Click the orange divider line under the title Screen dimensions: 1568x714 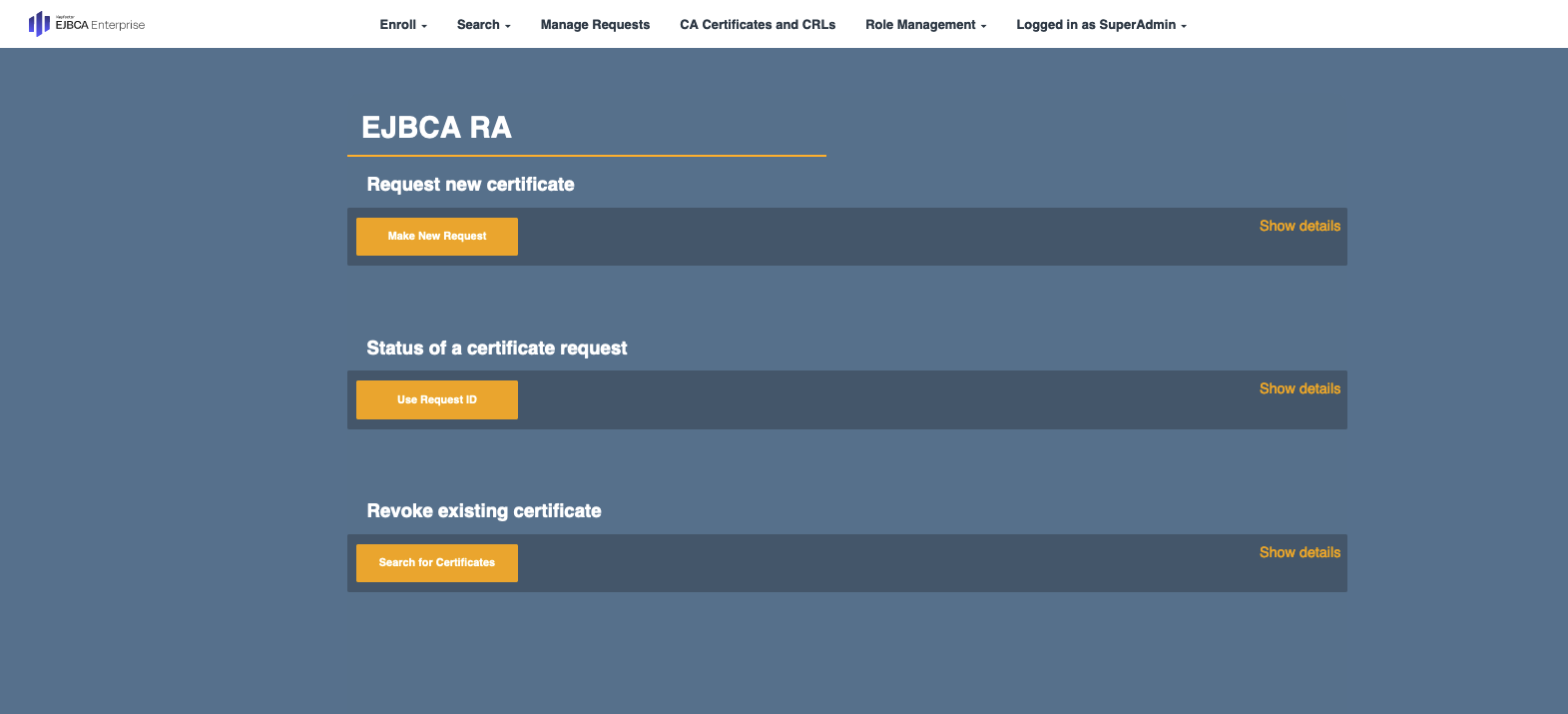(587, 156)
